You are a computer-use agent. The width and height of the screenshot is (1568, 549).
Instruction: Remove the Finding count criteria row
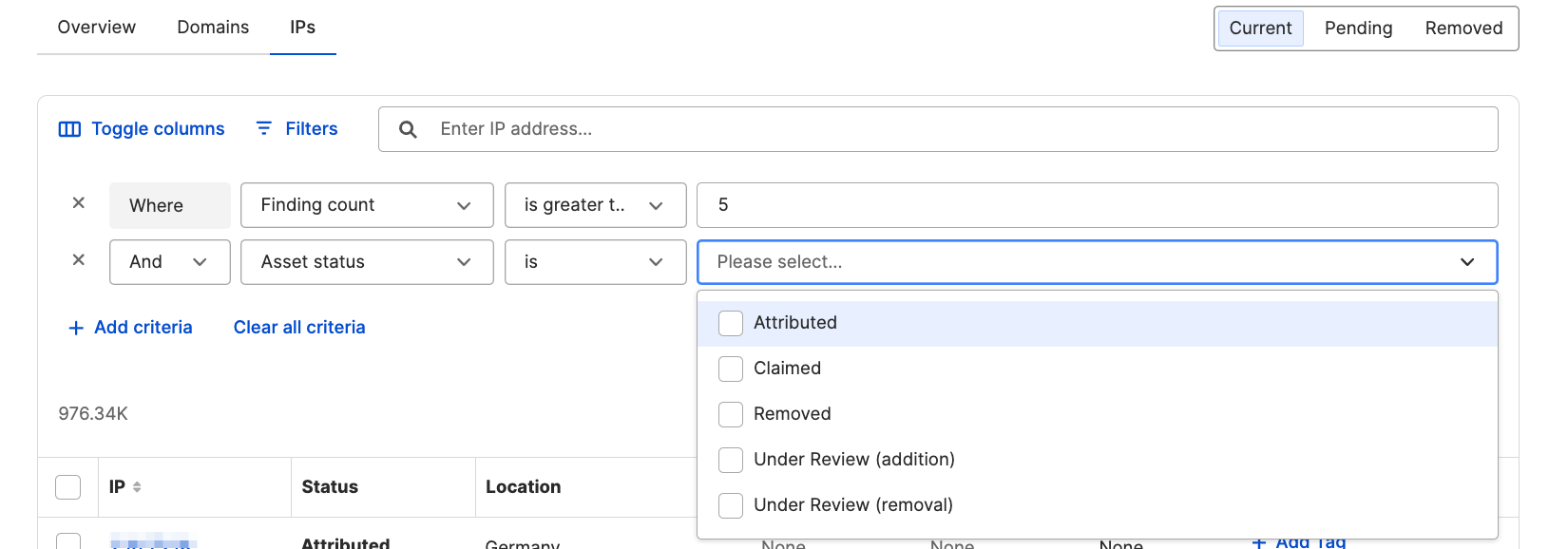tap(79, 203)
